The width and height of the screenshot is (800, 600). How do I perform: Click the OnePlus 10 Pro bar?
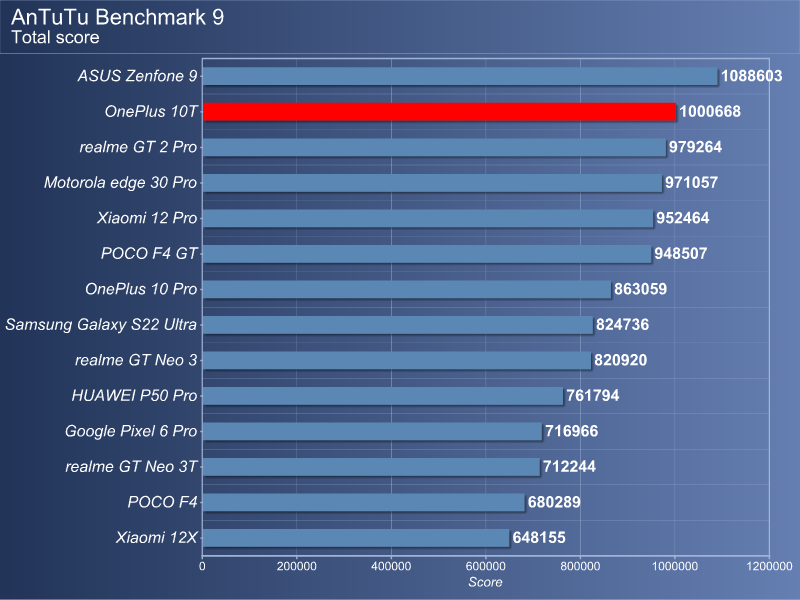tap(407, 289)
